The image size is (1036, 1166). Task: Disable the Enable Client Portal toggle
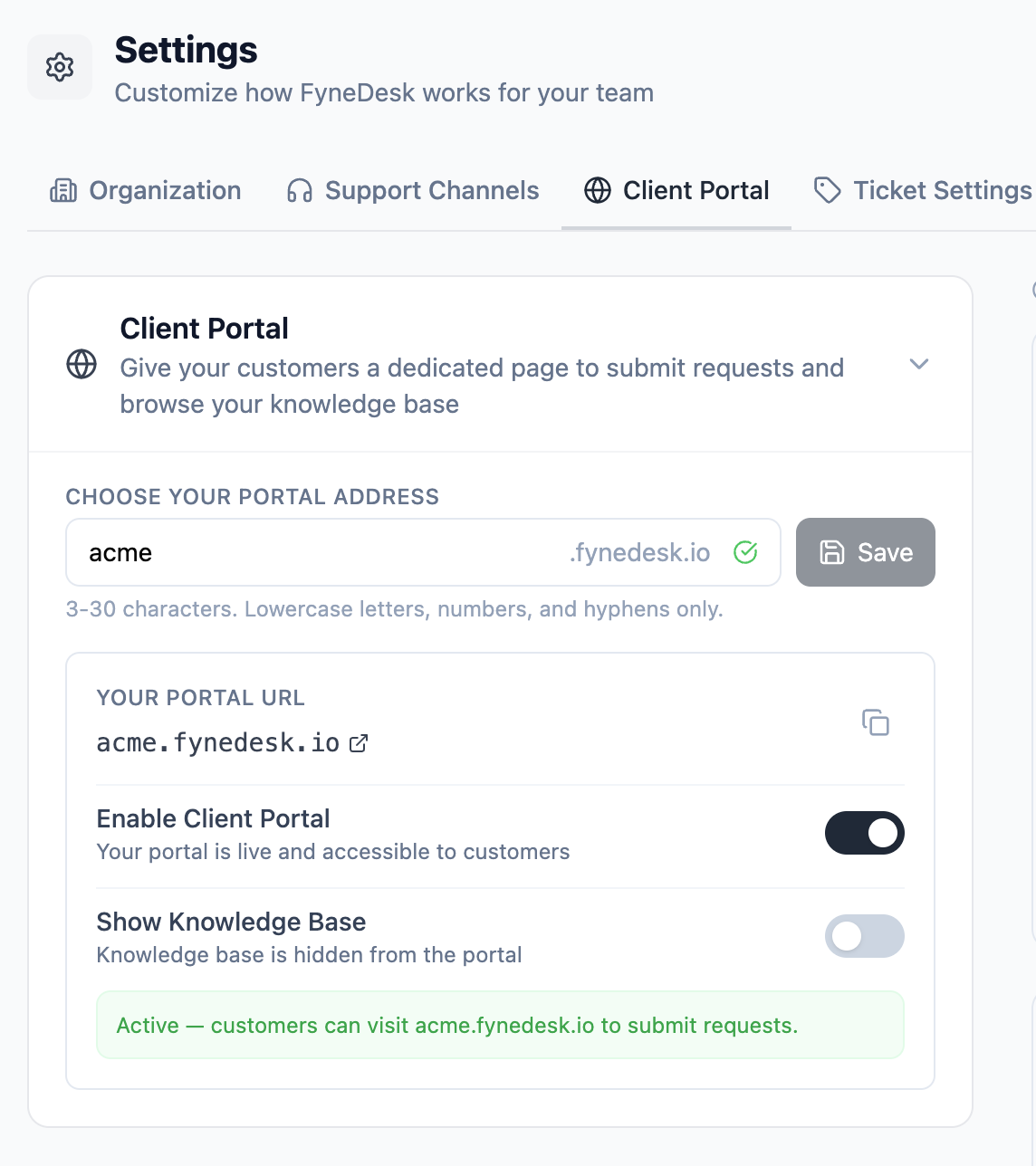click(864, 833)
